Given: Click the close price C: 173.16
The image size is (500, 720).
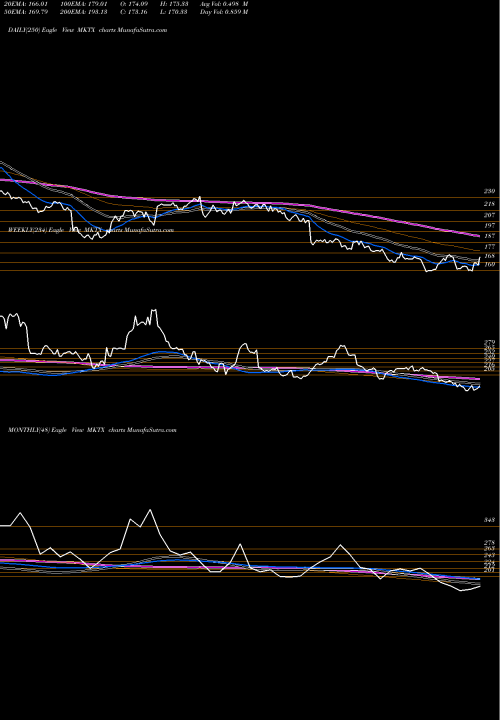Looking at the screenshot, I should tap(135, 12).
